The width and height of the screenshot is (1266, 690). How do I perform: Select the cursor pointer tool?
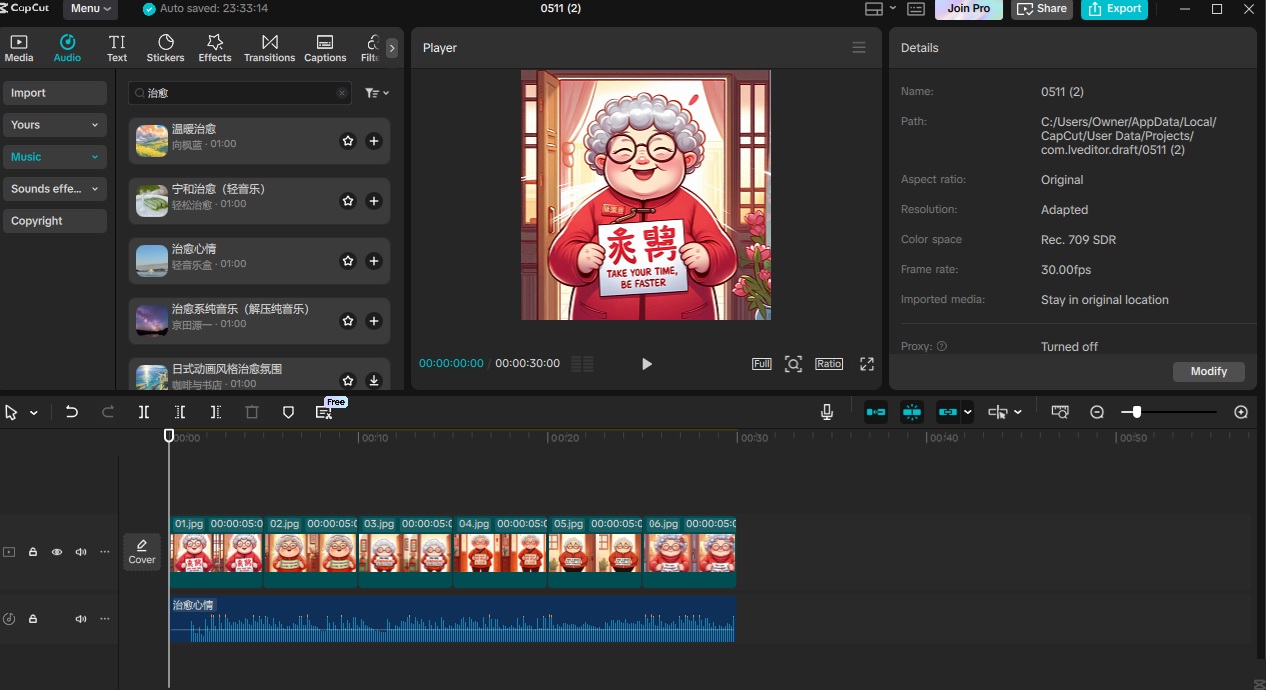(x=12, y=412)
